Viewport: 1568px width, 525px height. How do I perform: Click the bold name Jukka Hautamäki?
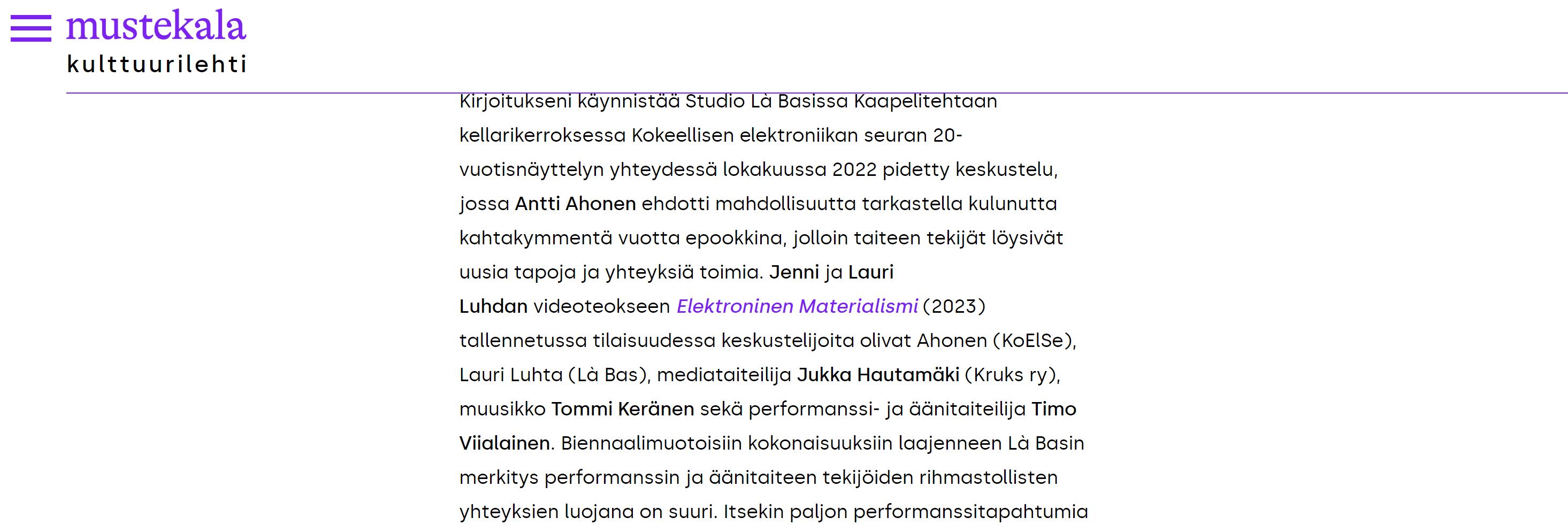tap(878, 375)
